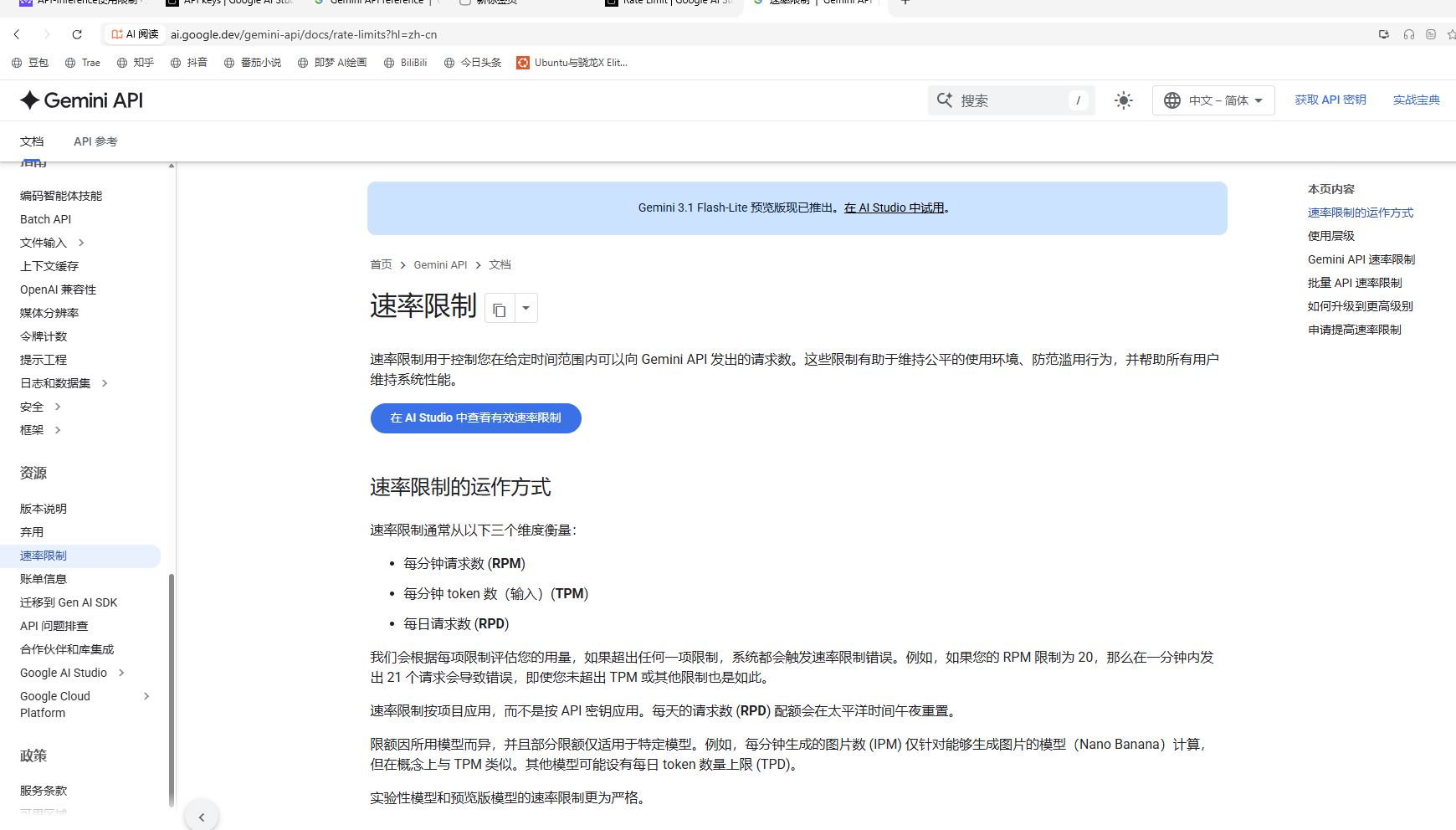Jump to Gemini API 速率限制 in contents
Screen dimensions: 1456x830
tap(1361, 259)
